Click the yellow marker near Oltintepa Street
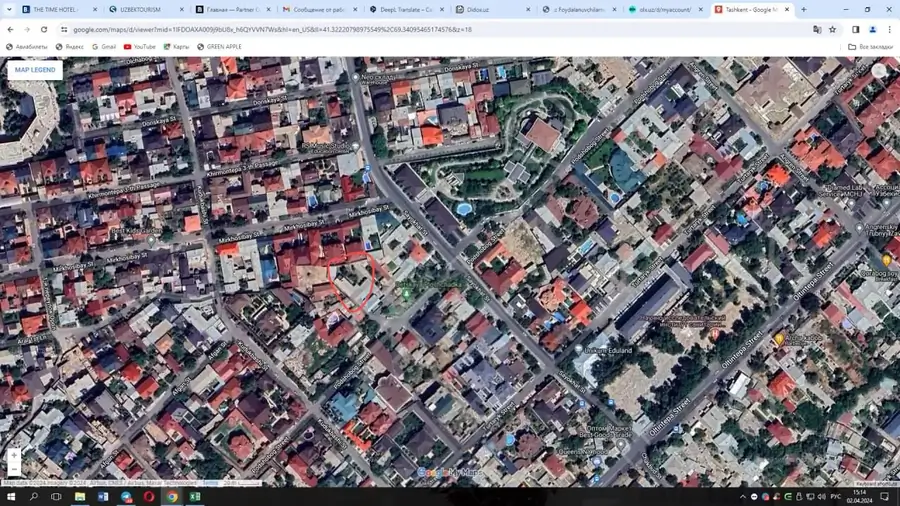The image size is (900, 506). point(779,339)
